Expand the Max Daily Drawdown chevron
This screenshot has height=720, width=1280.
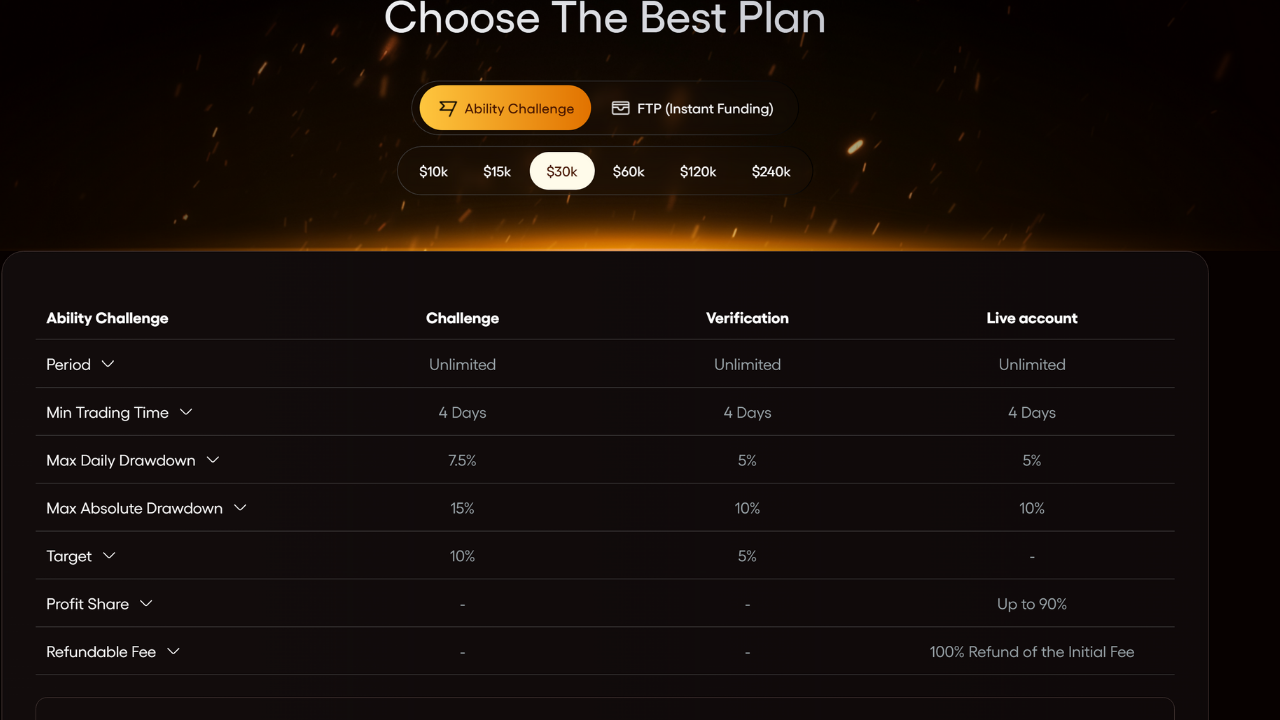point(213,460)
